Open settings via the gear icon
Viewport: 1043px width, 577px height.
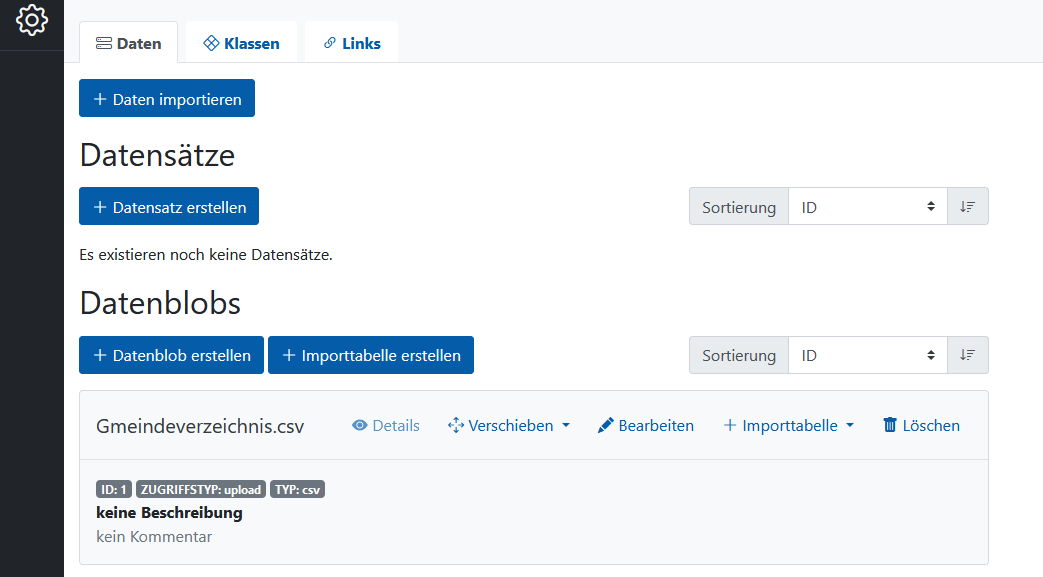pos(32,20)
